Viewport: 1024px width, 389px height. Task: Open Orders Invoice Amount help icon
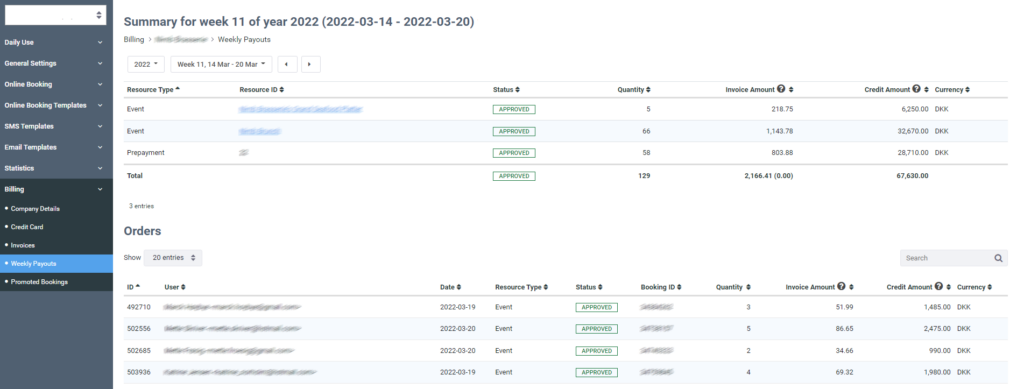click(842, 287)
